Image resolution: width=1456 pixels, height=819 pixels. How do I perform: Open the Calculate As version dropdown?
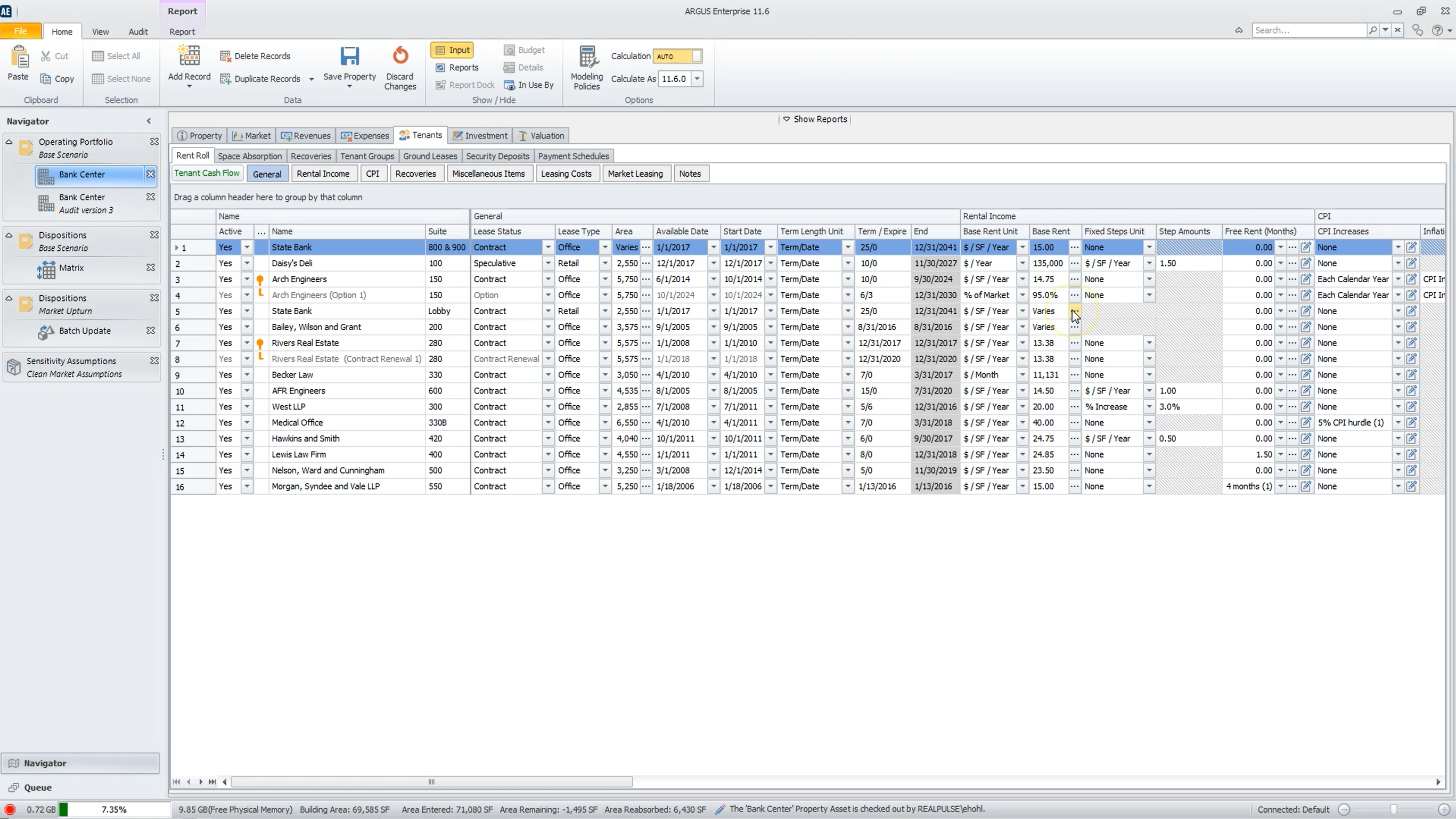pyautogui.click(x=698, y=79)
